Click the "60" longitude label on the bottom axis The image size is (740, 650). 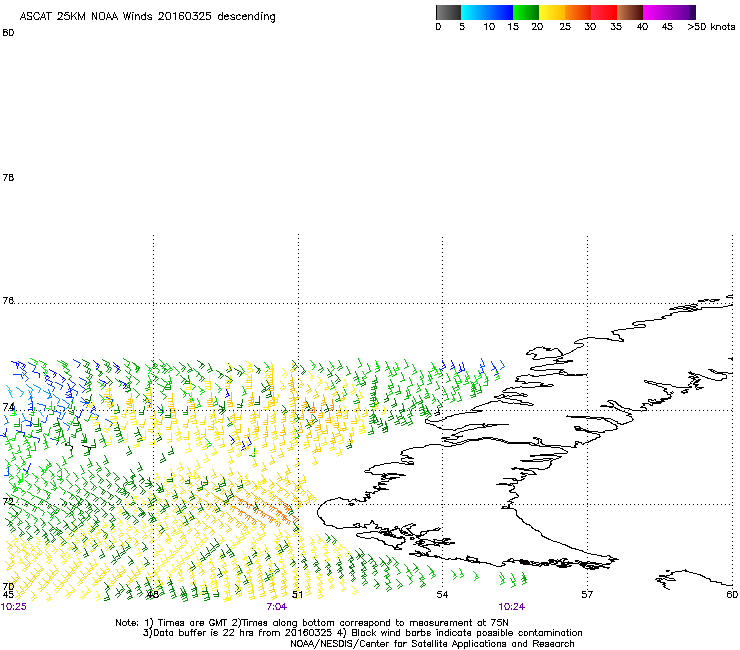[x=732, y=595]
